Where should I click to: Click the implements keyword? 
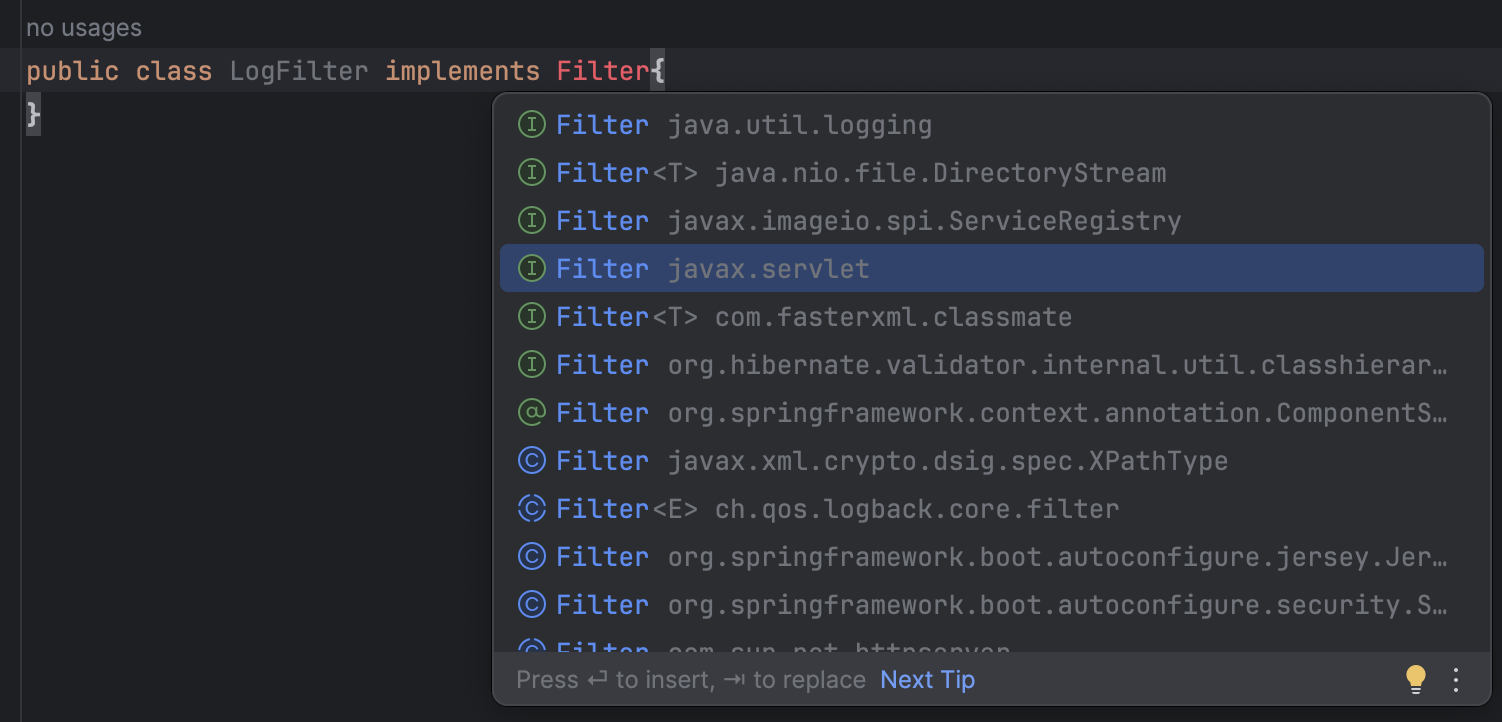[462, 72]
